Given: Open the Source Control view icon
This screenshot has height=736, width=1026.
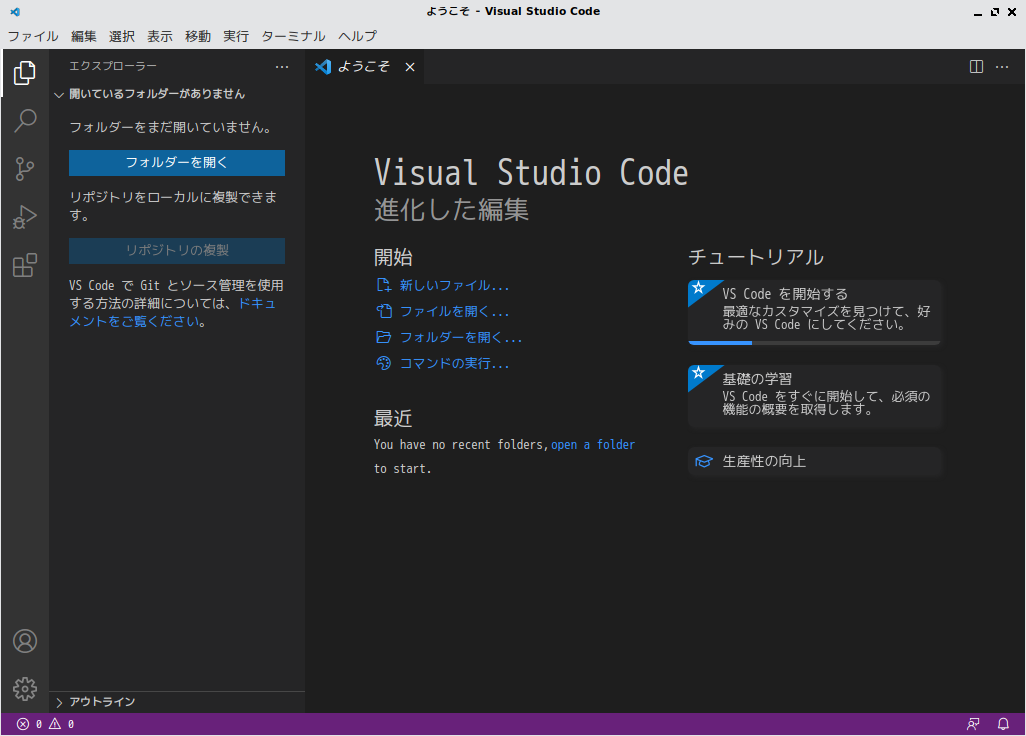Looking at the screenshot, I should click(25, 169).
